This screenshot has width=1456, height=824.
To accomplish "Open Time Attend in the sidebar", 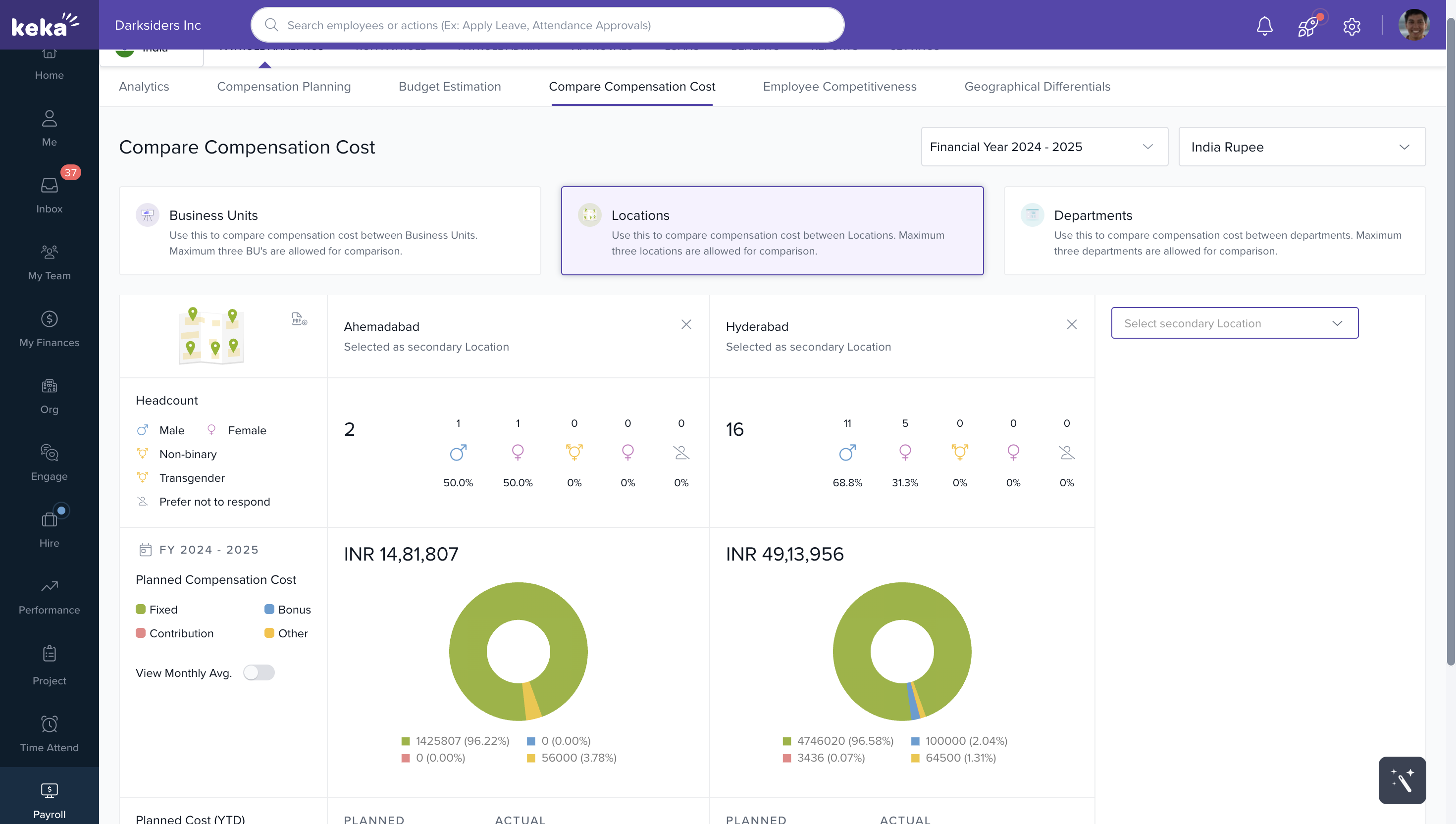I will coord(49,734).
